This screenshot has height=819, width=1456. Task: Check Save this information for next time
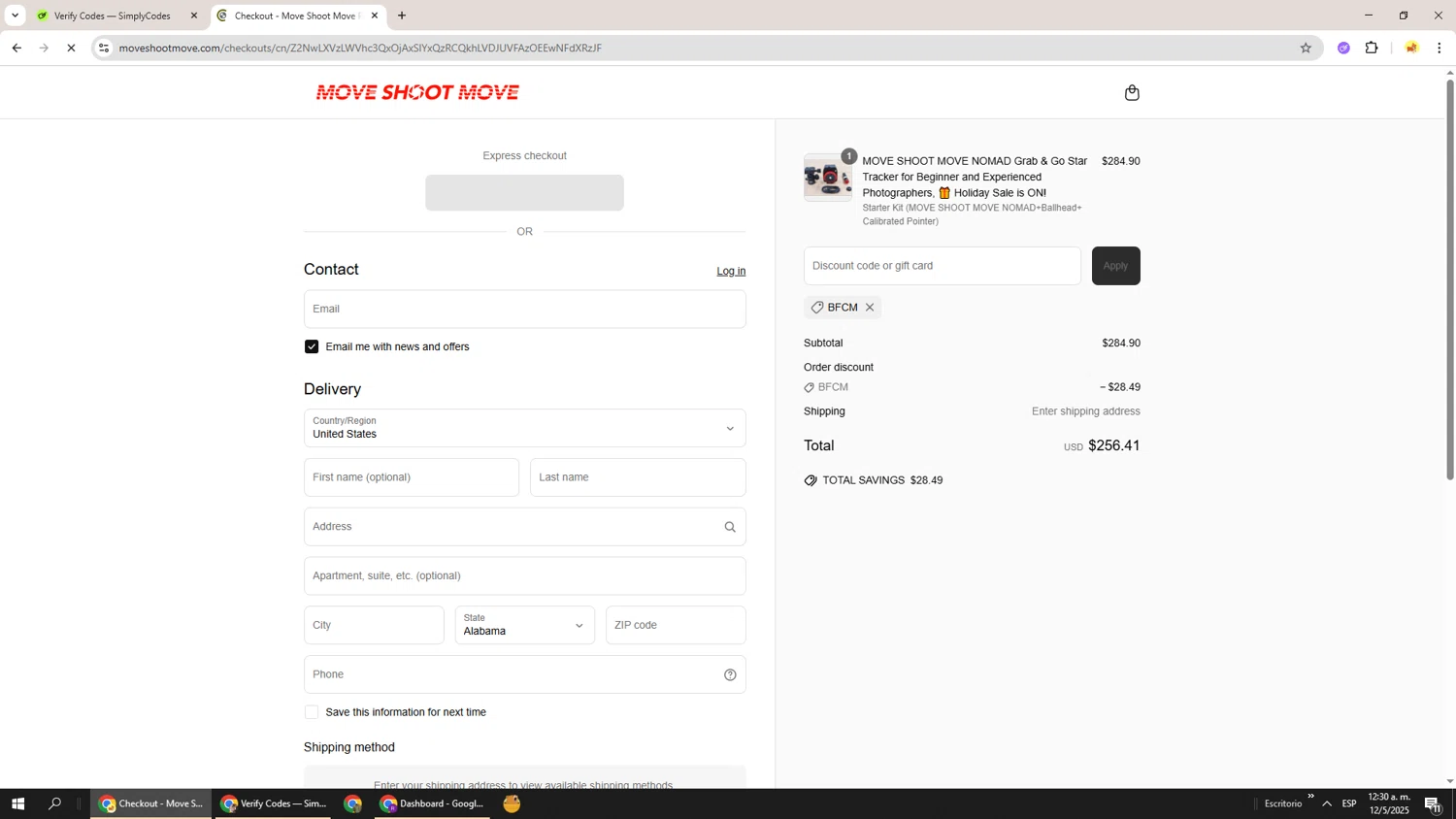point(312,712)
